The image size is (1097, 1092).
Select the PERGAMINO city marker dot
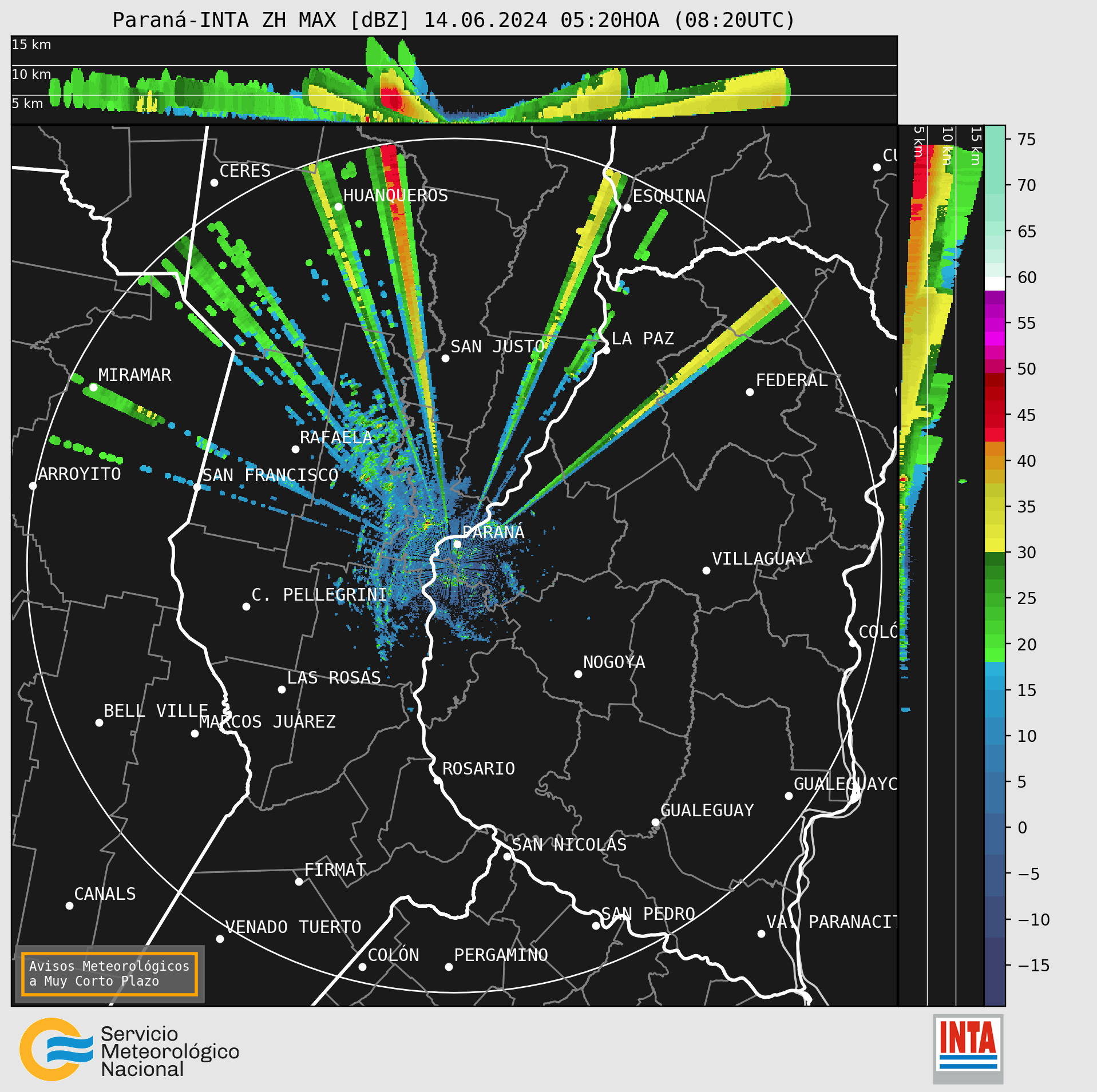click(x=449, y=967)
